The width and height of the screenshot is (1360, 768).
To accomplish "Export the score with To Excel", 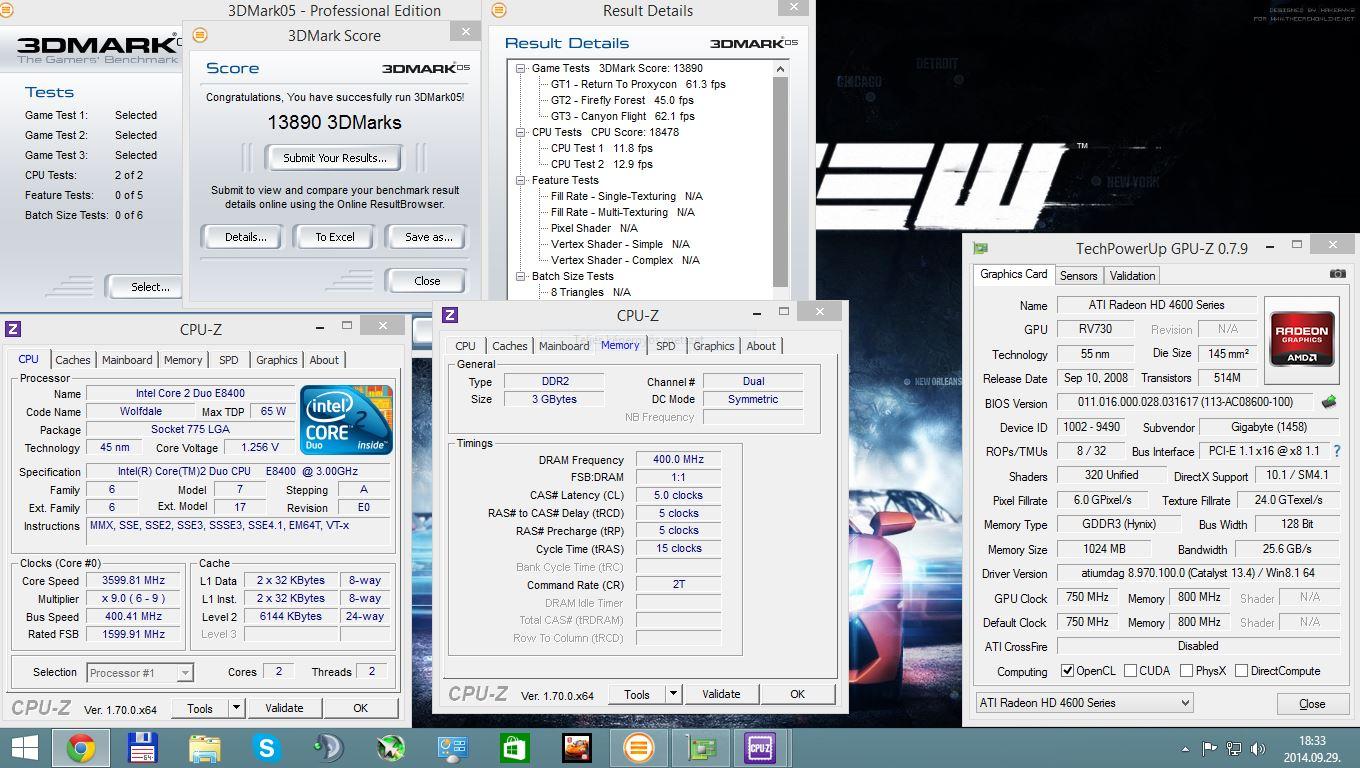I will [335, 237].
